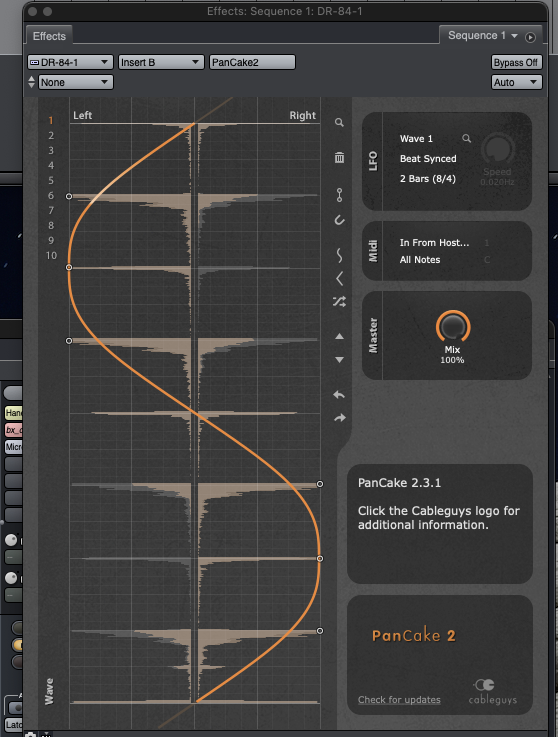Toggle the Bypass Off button
Viewport: 558px width, 737px height.
(516, 62)
